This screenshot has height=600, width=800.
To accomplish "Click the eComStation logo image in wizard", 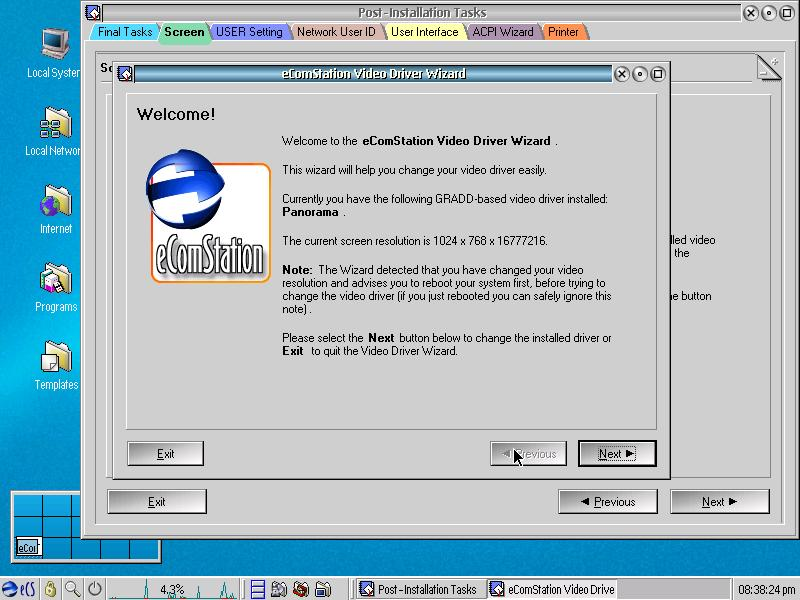I will pyautogui.click(x=208, y=216).
